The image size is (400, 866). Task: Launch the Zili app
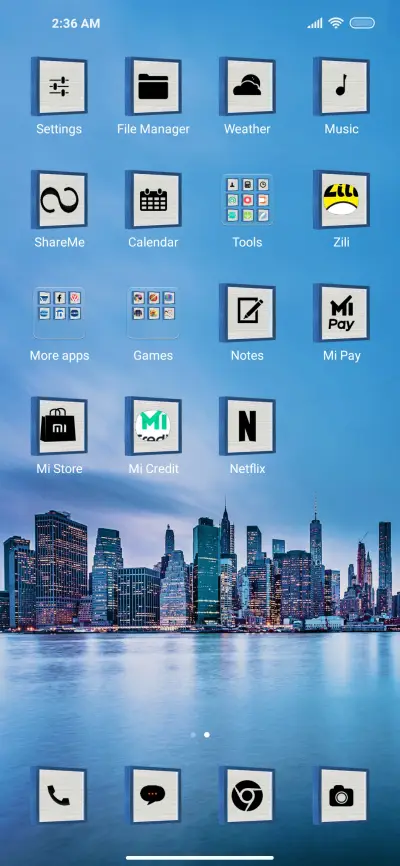click(x=341, y=200)
